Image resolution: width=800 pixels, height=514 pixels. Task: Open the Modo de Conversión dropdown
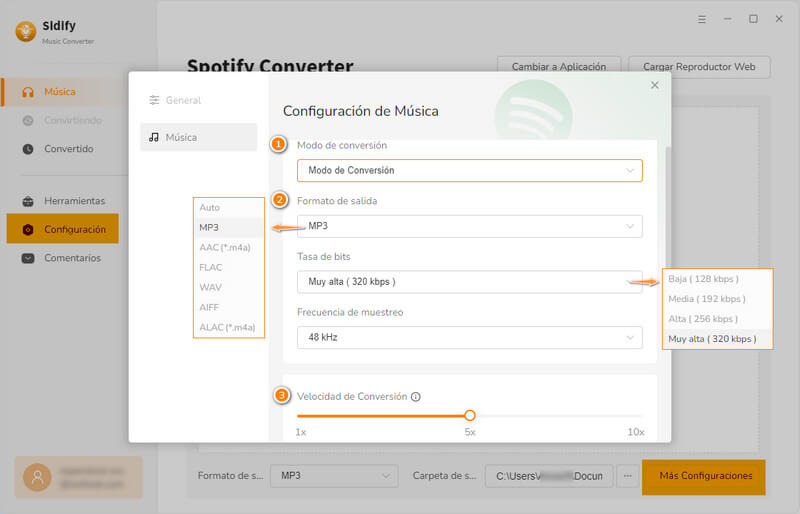[469, 170]
